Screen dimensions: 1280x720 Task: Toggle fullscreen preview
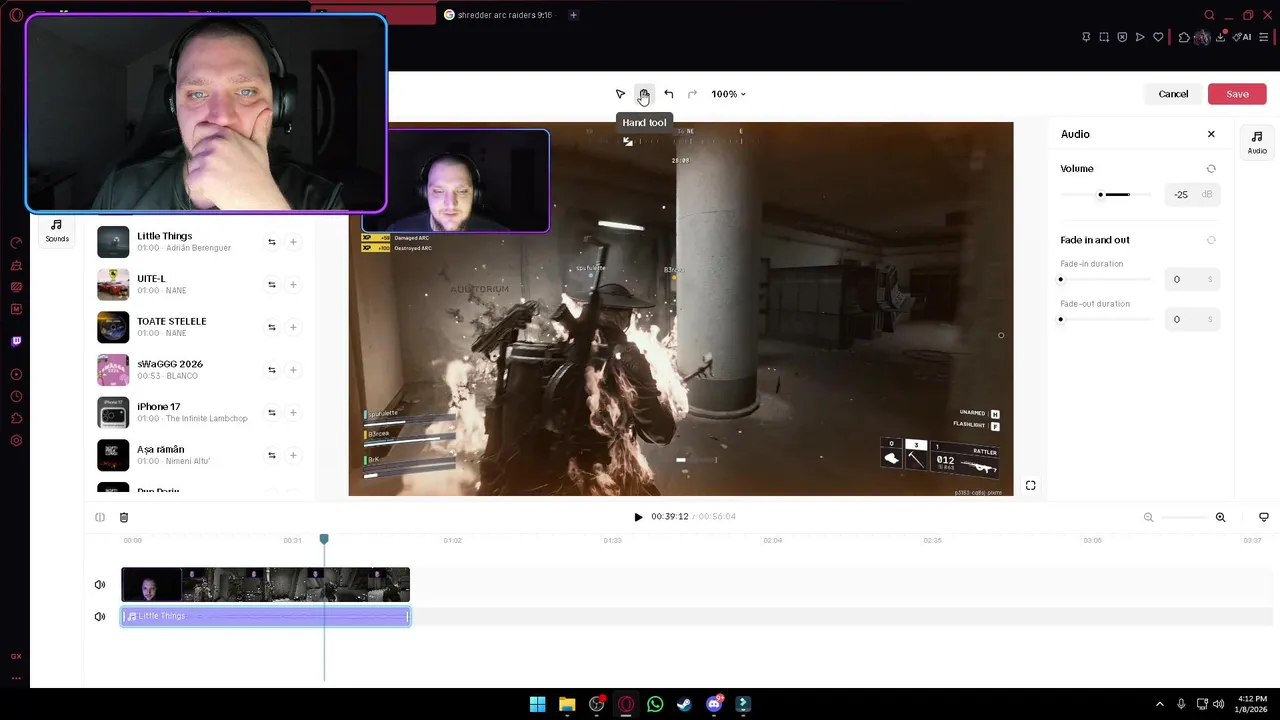coord(1030,486)
